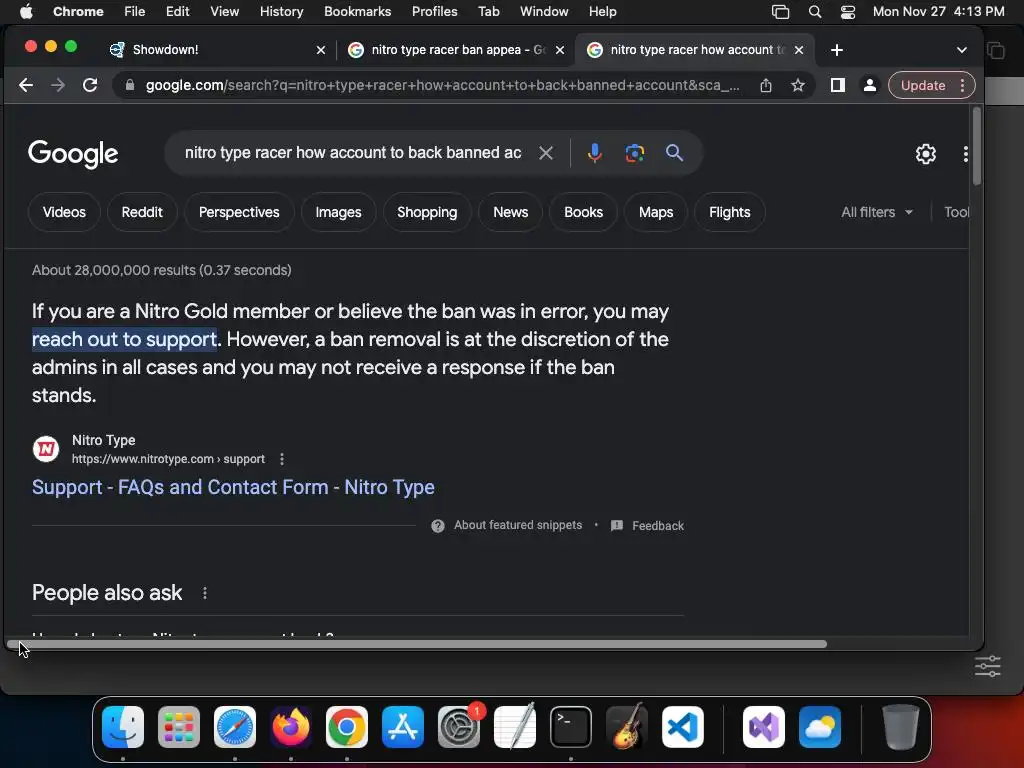This screenshot has width=1024, height=768.
Task: Open the Bookmarks menu
Action: (x=357, y=12)
